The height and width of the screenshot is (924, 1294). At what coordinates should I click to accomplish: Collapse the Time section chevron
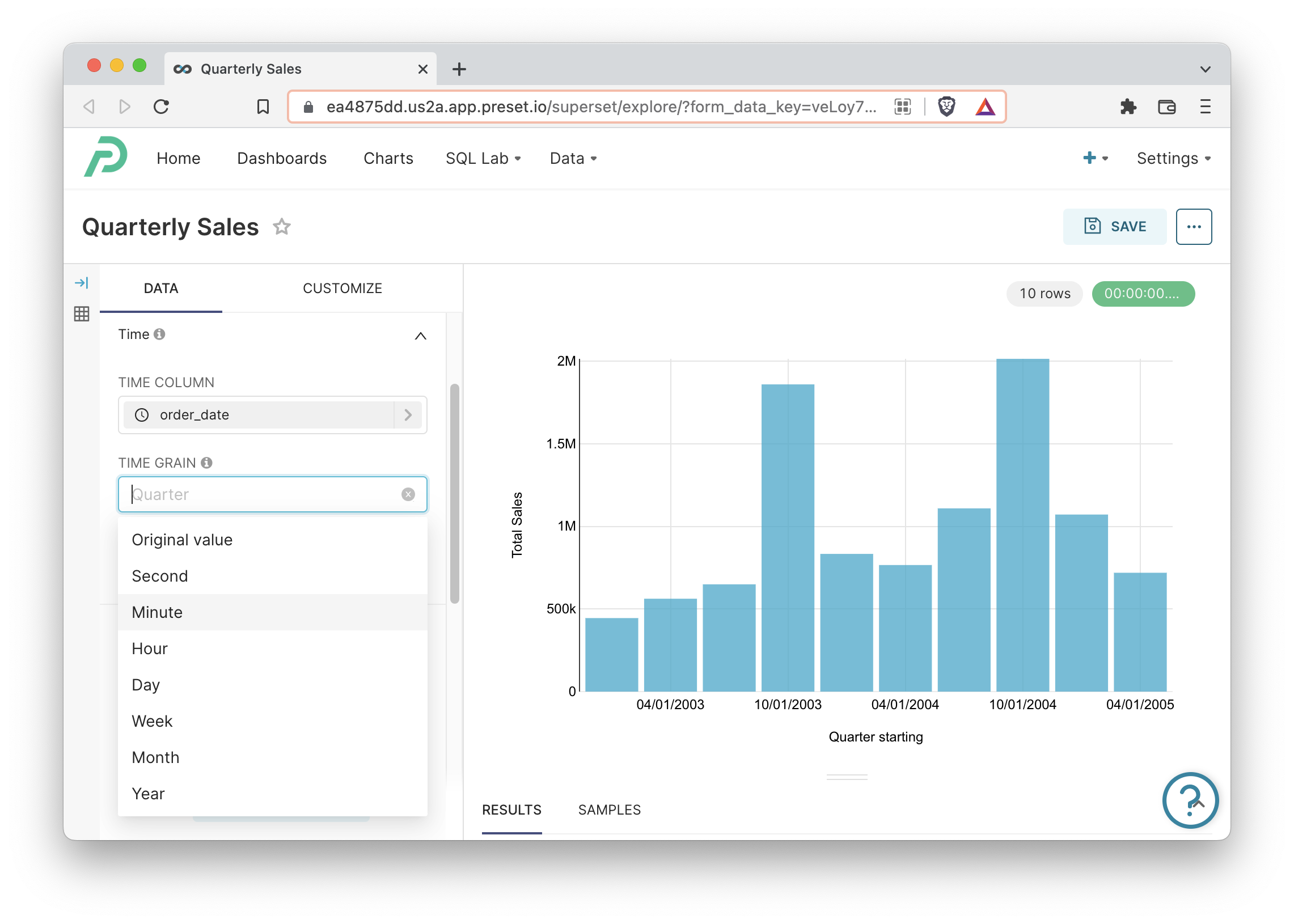click(x=421, y=336)
